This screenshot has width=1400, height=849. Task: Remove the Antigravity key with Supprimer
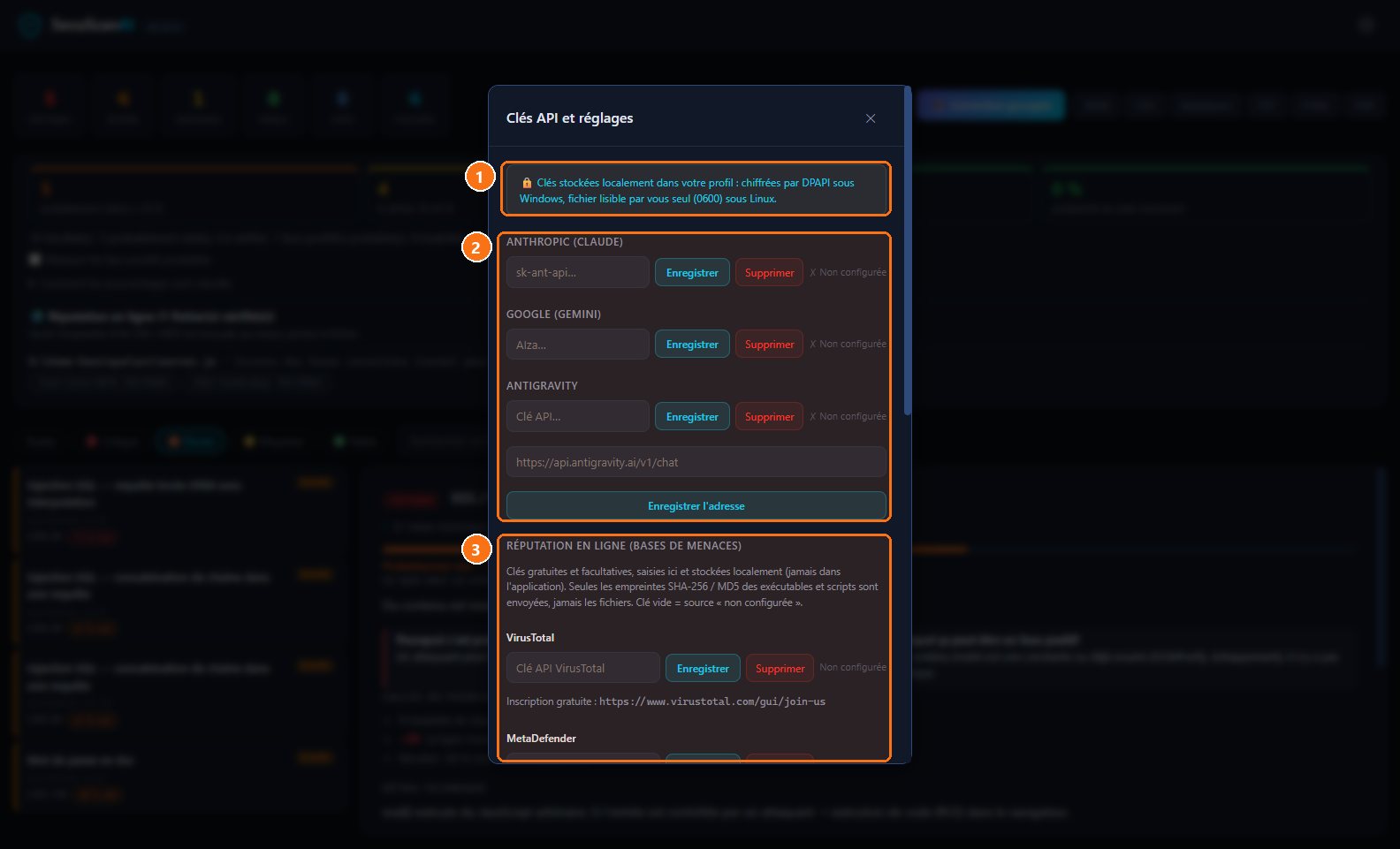click(x=769, y=416)
